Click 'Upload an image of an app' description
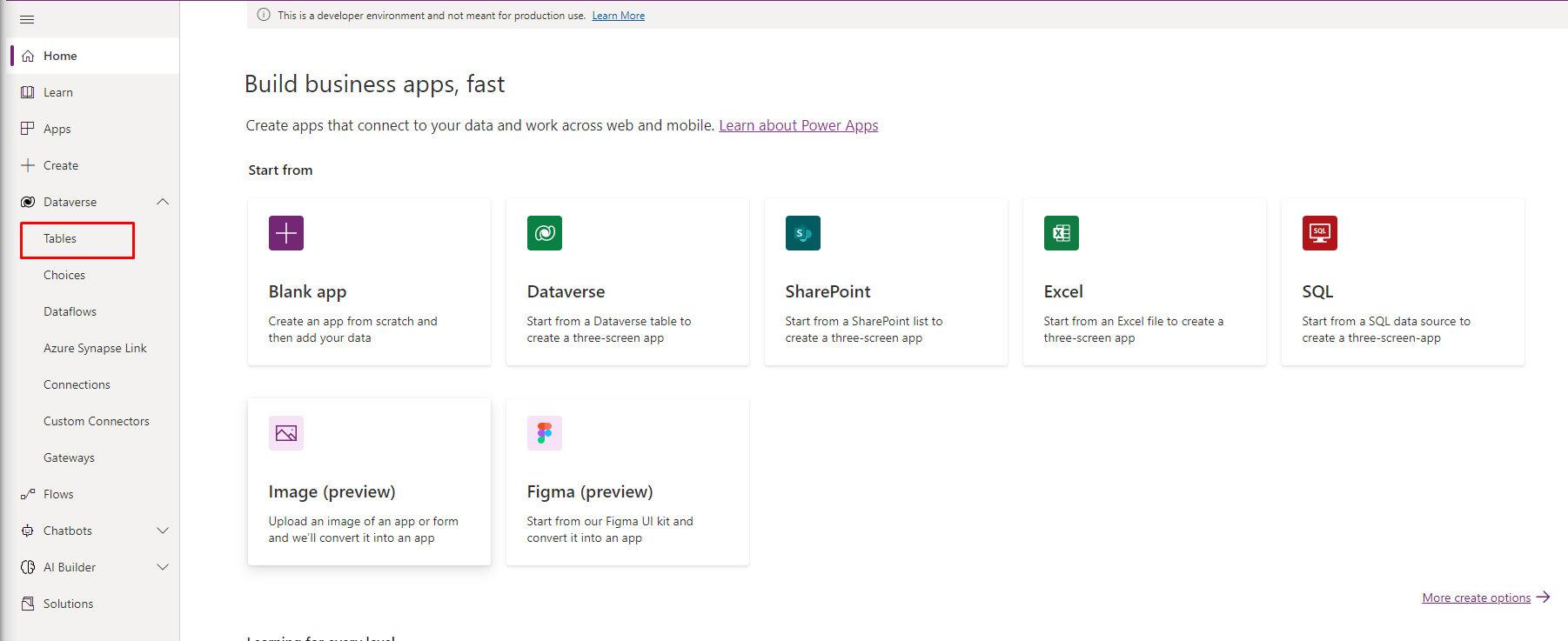 click(363, 530)
